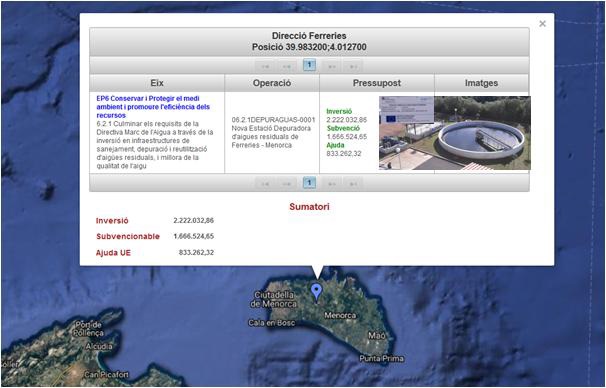Jump to last page in bottom paginator
The width and height of the screenshot is (606, 388).
[353, 184]
